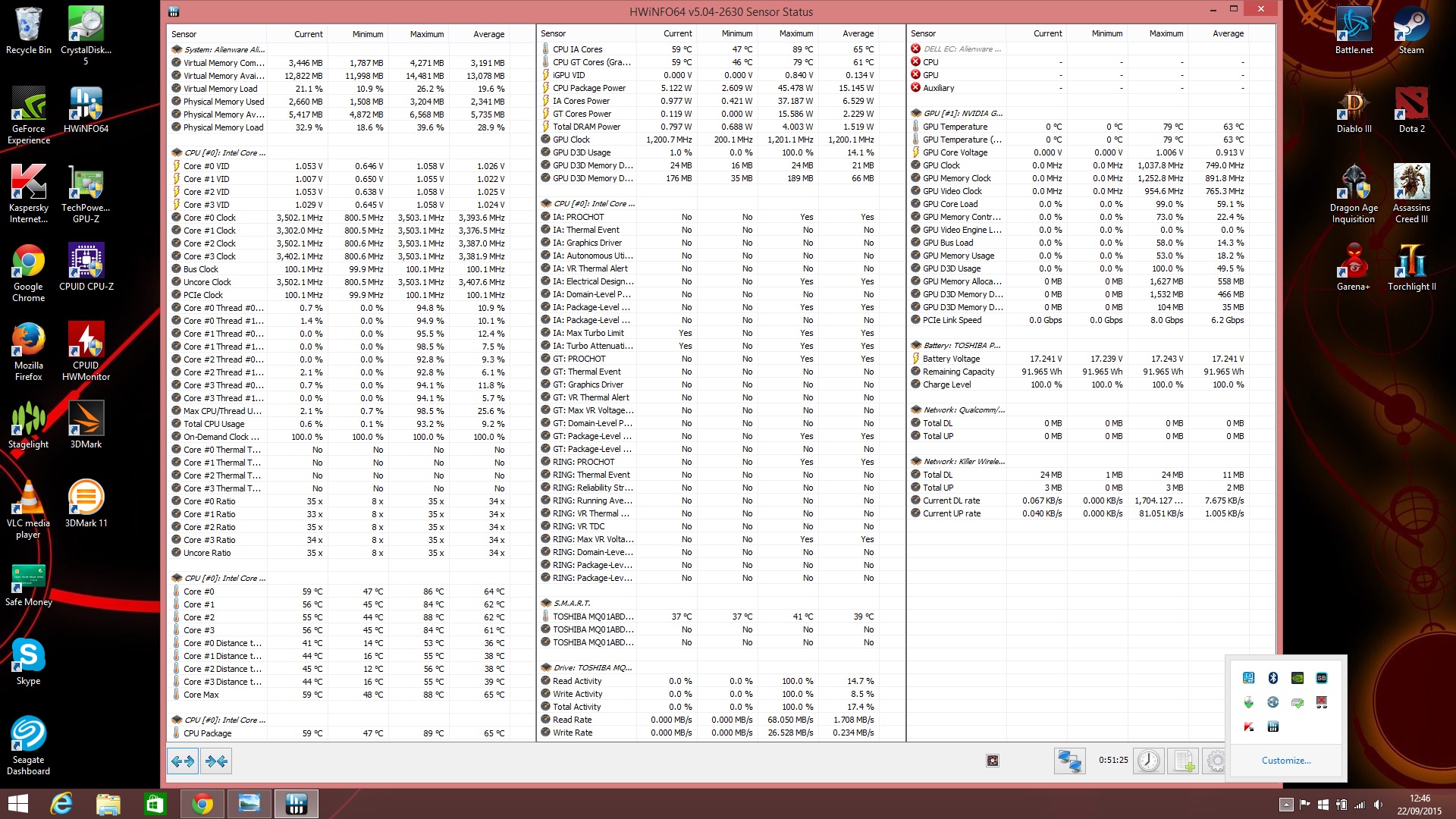This screenshot has width=1456, height=819.
Task: Open CrystalDiskInfo desktop shortcut
Action: pyautogui.click(x=86, y=36)
